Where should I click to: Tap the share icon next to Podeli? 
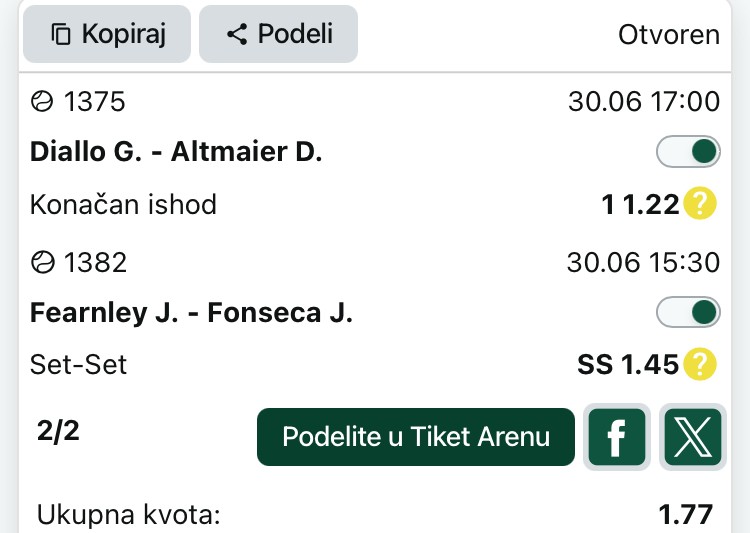tap(237, 34)
